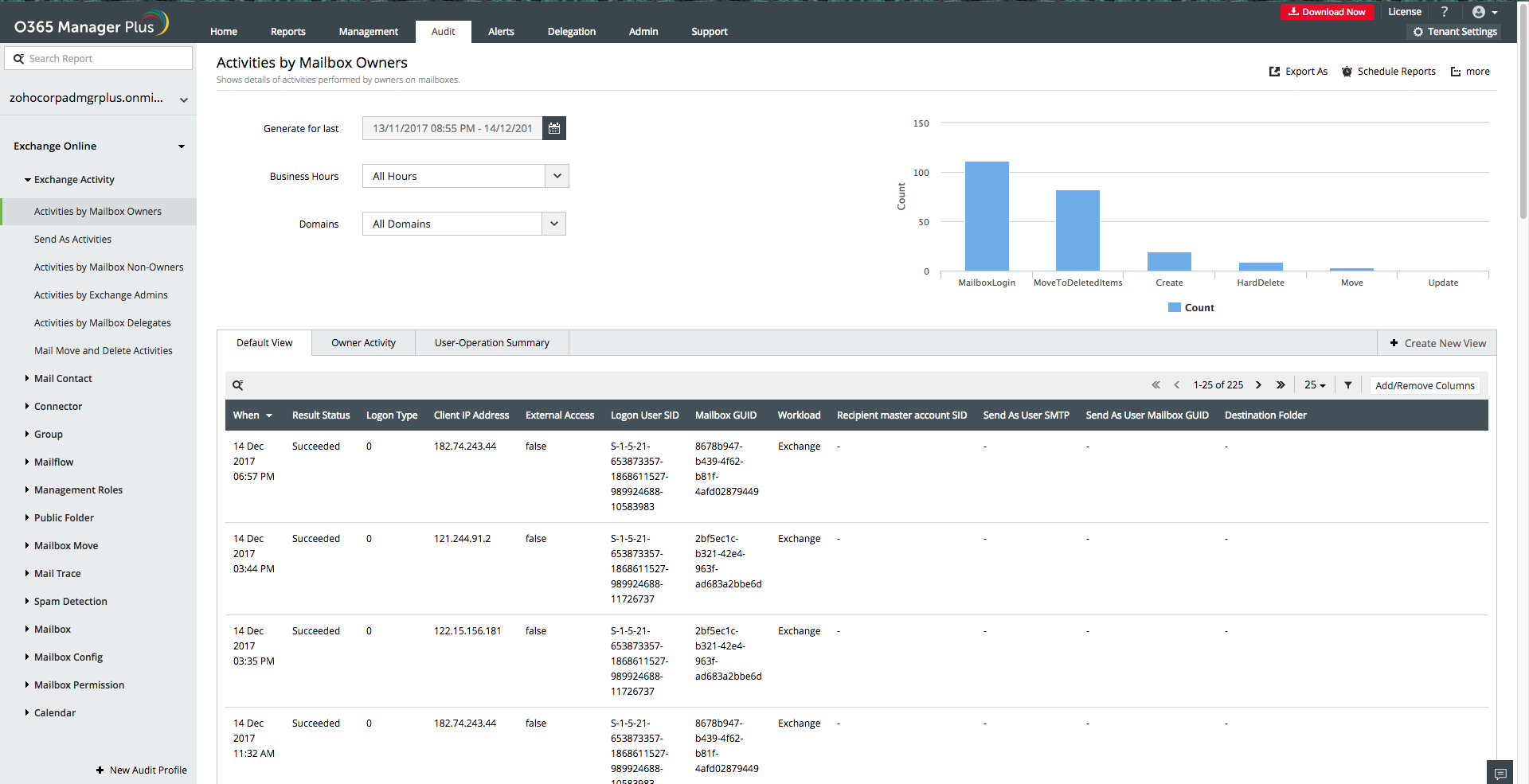1529x784 pixels.
Task: Click the Download Now button
Action: pyautogui.click(x=1327, y=12)
